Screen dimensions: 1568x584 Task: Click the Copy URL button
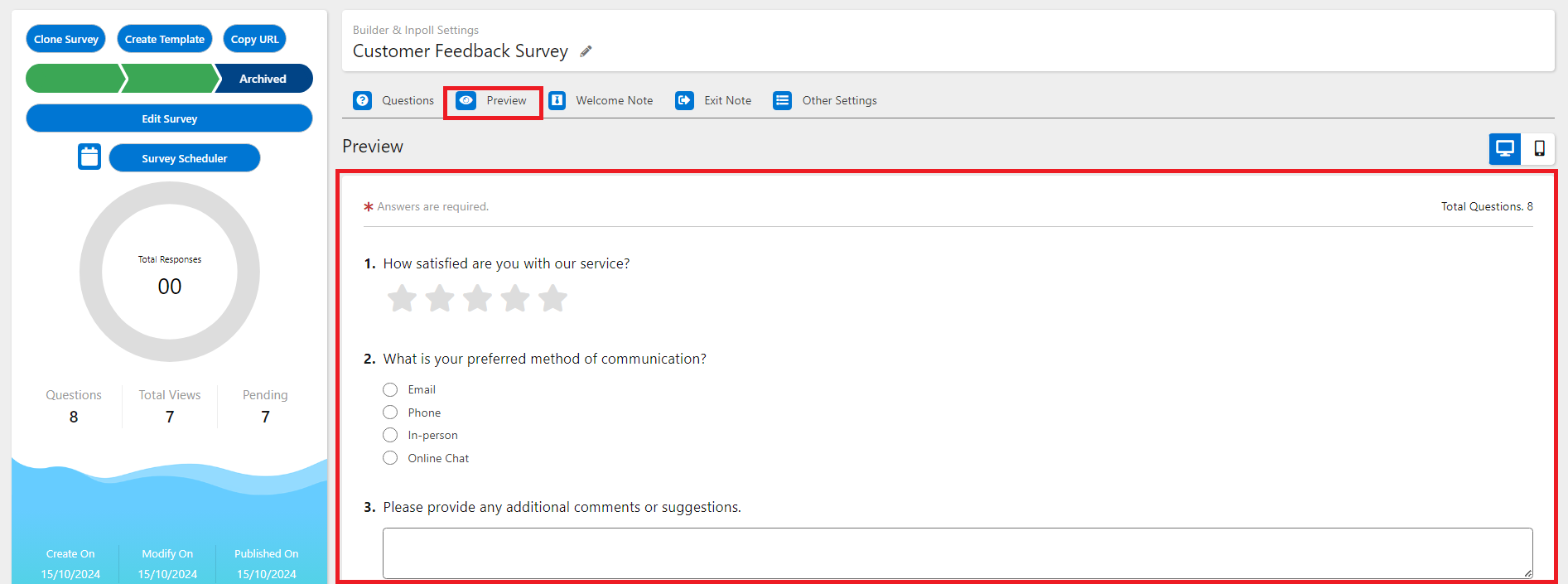click(254, 39)
